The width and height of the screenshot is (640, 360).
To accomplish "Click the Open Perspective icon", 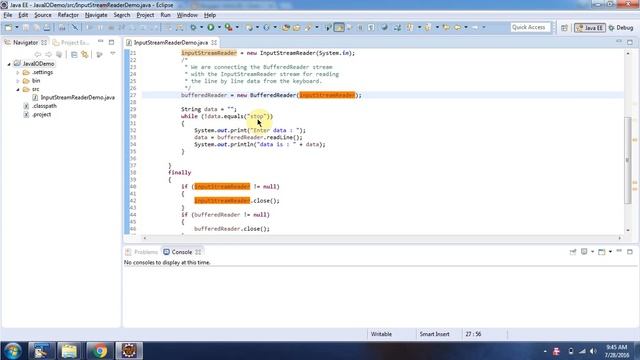I will 564,28.
